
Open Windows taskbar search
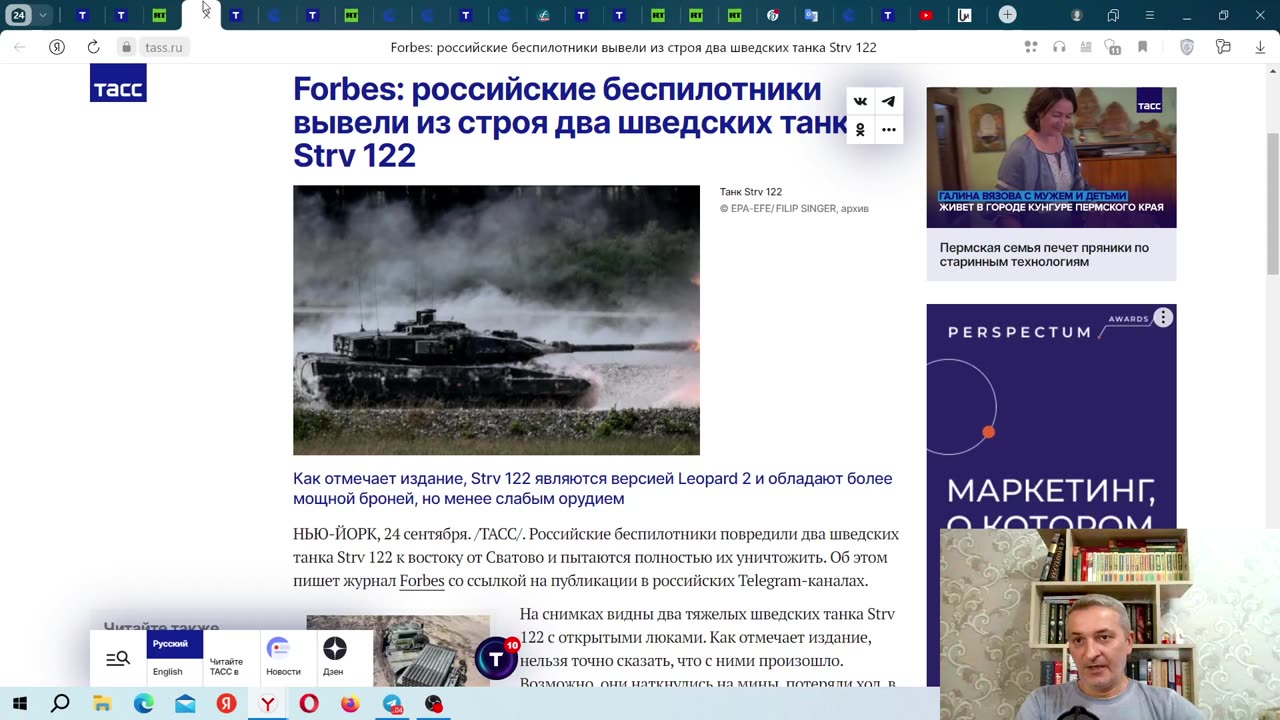60,704
